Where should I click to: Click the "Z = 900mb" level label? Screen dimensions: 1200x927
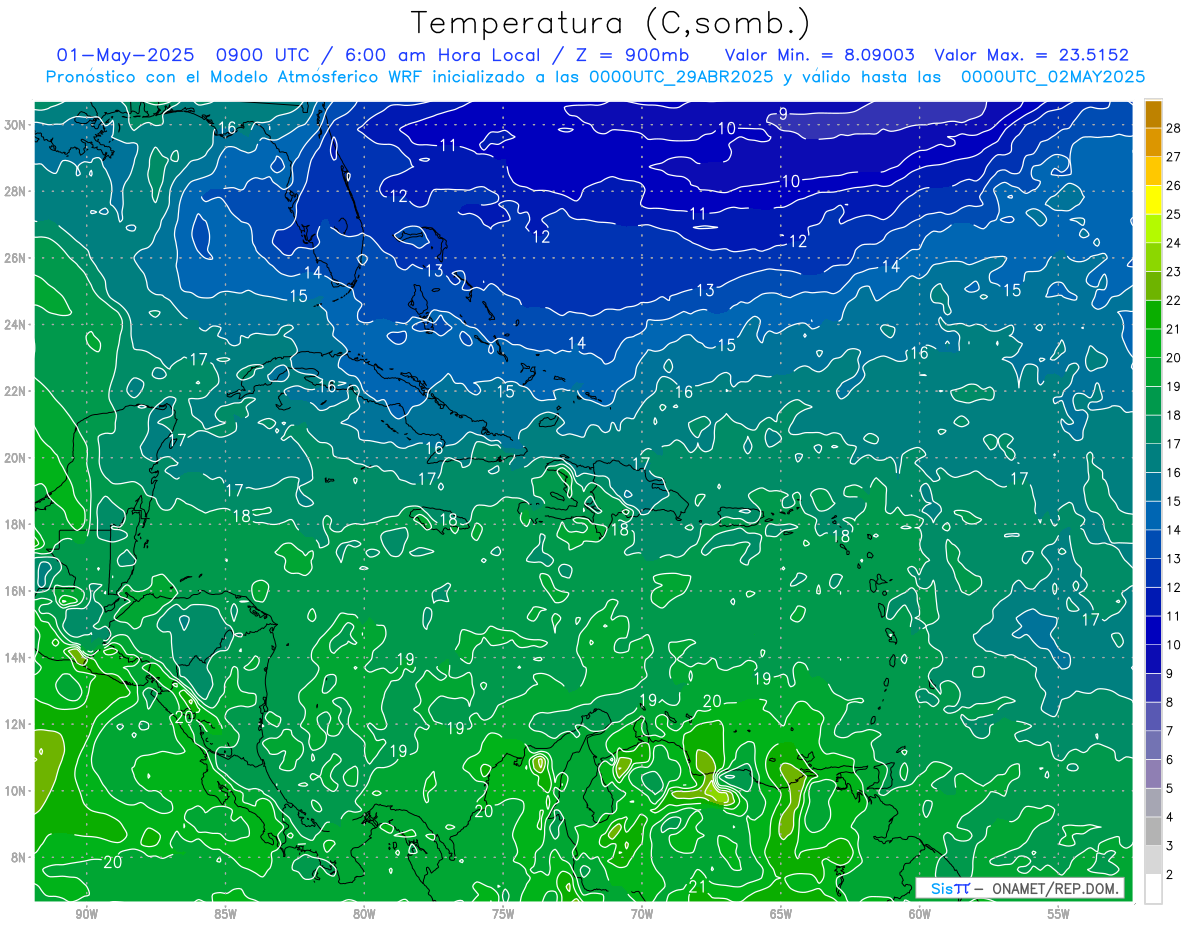pyautogui.click(x=631, y=55)
